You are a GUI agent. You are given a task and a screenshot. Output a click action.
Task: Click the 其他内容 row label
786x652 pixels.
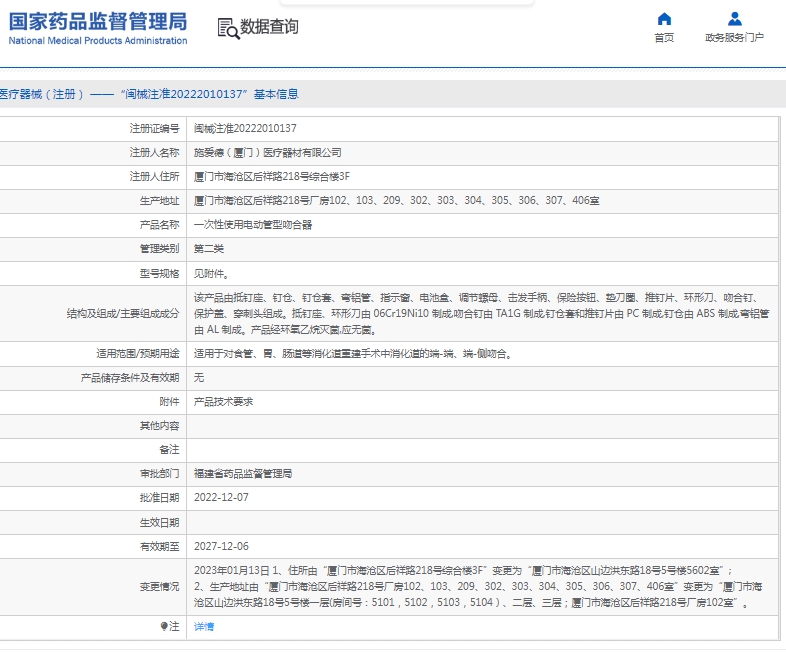click(x=159, y=425)
